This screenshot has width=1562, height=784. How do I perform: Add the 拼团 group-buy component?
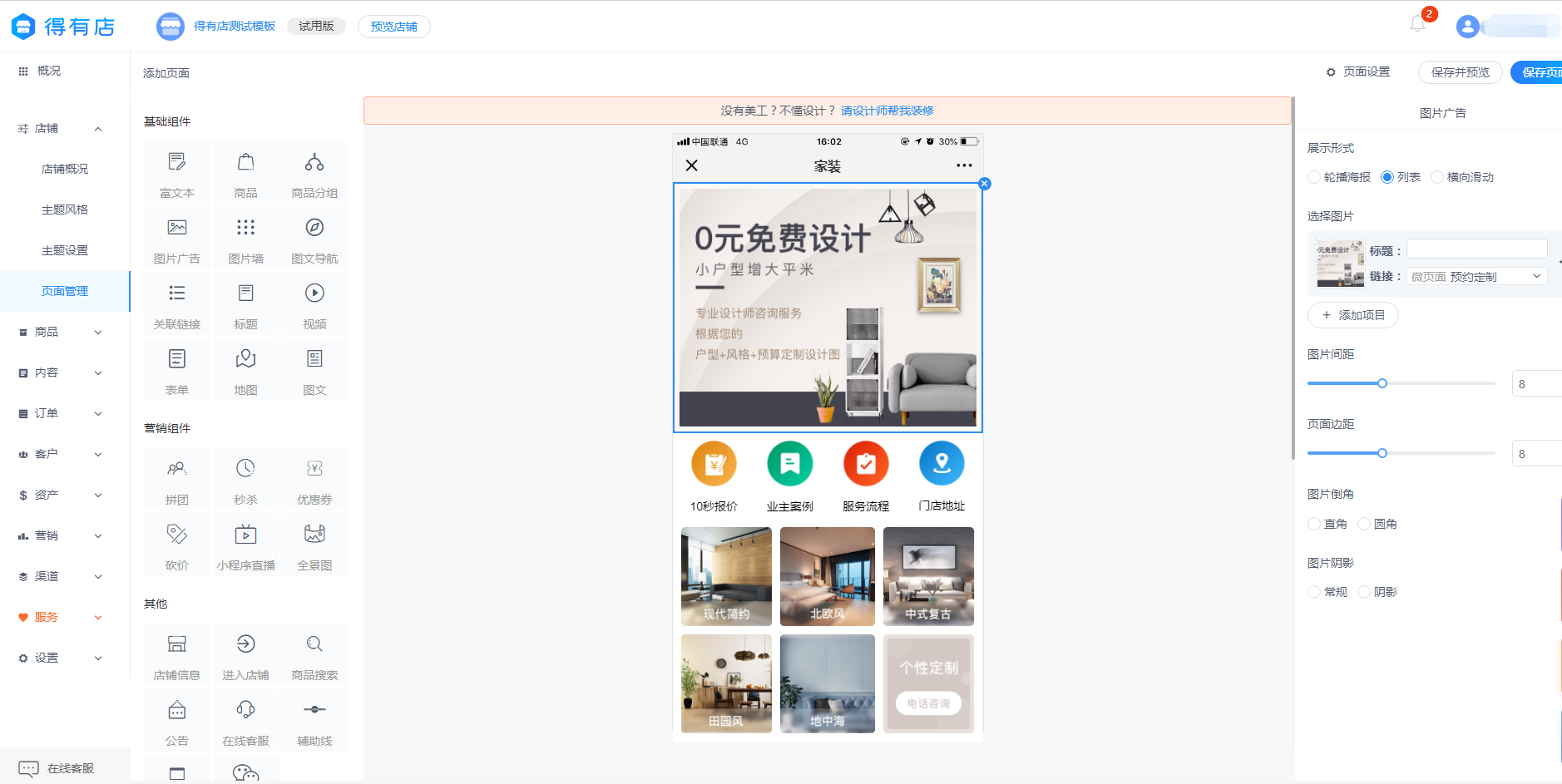pos(177,481)
